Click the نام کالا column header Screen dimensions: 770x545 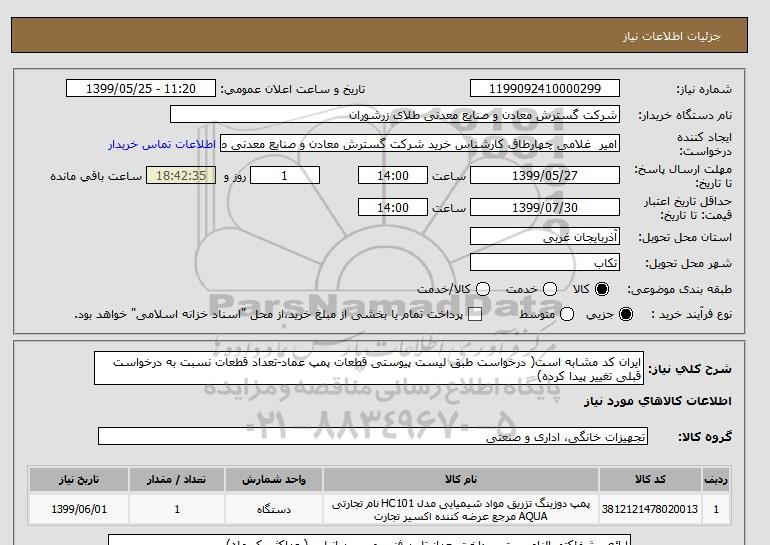pos(461,479)
